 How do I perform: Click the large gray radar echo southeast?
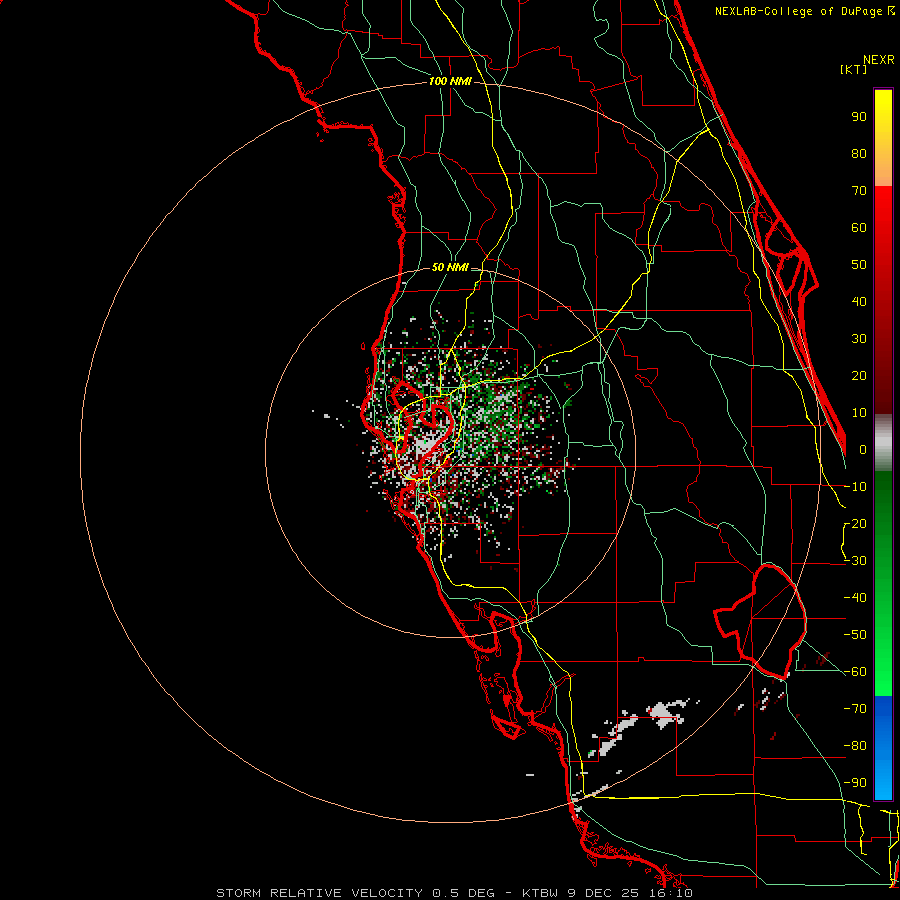point(667,714)
